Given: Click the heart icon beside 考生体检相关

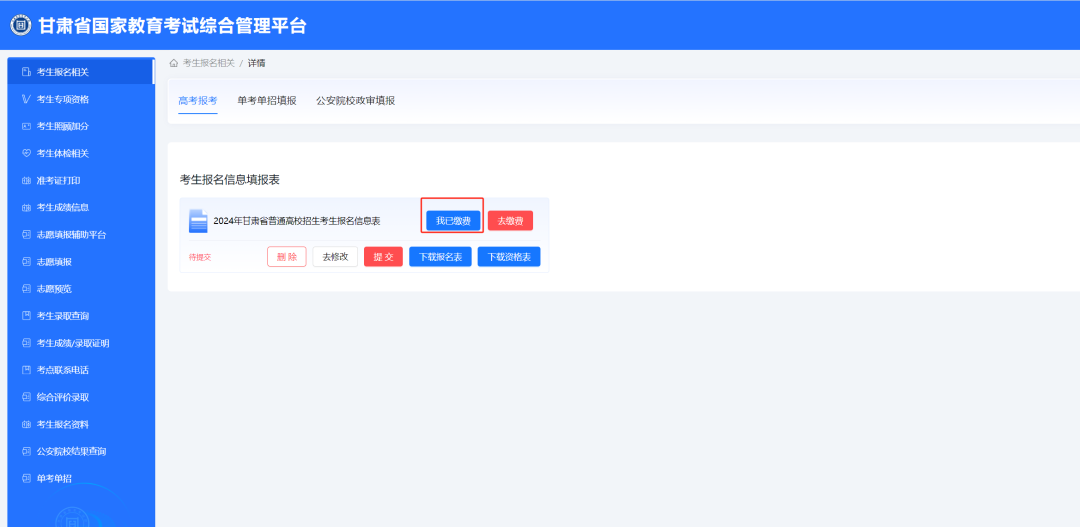Looking at the screenshot, I should [26, 153].
